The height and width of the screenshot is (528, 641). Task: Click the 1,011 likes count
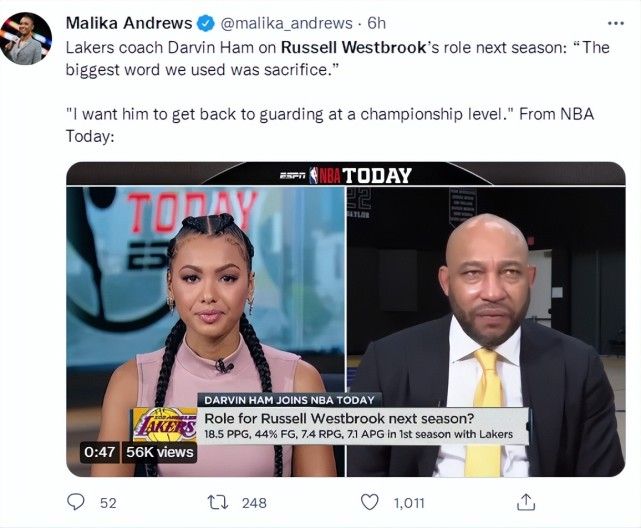tap(409, 503)
